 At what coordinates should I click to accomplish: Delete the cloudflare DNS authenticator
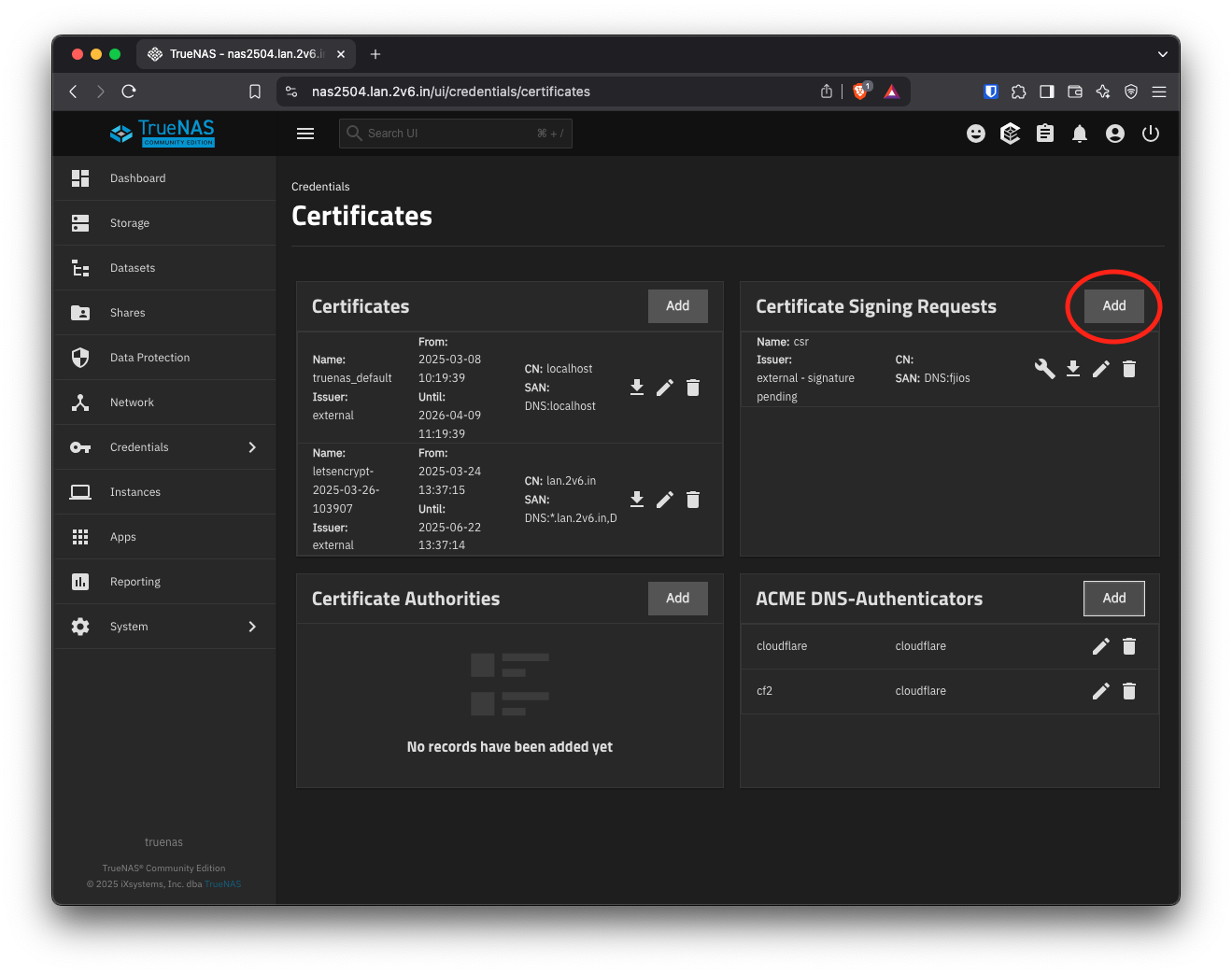pos(1129,646)
